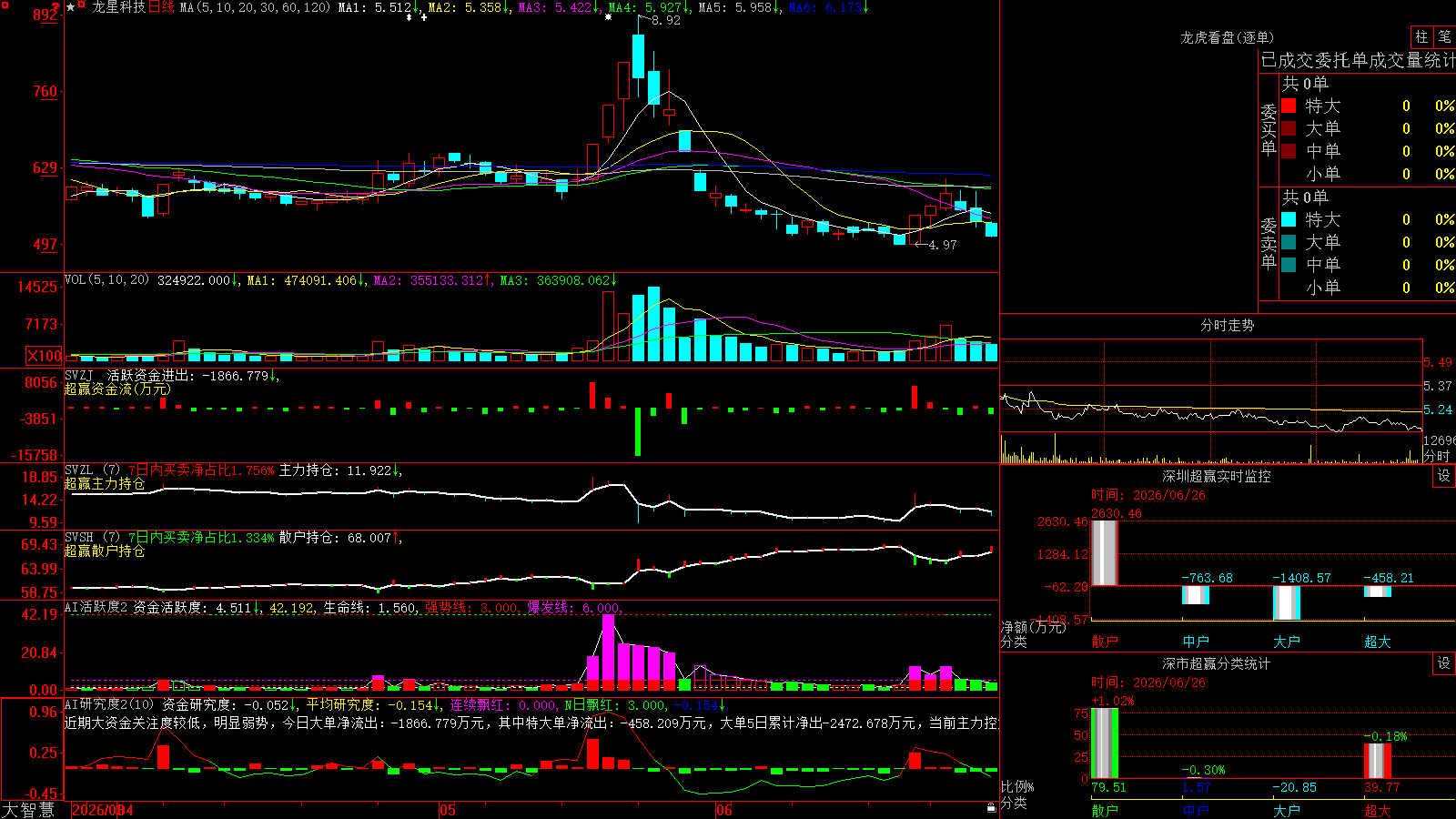1456x819 pixels.
Task: Click the 超大 label in 深市超赢分类统计
Action: click(x=1377, y=810)
